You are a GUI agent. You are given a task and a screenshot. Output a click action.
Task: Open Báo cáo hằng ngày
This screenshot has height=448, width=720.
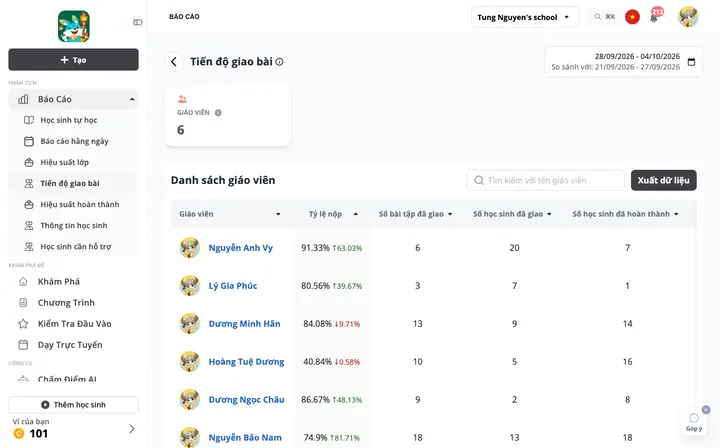(x=74, y=141)
